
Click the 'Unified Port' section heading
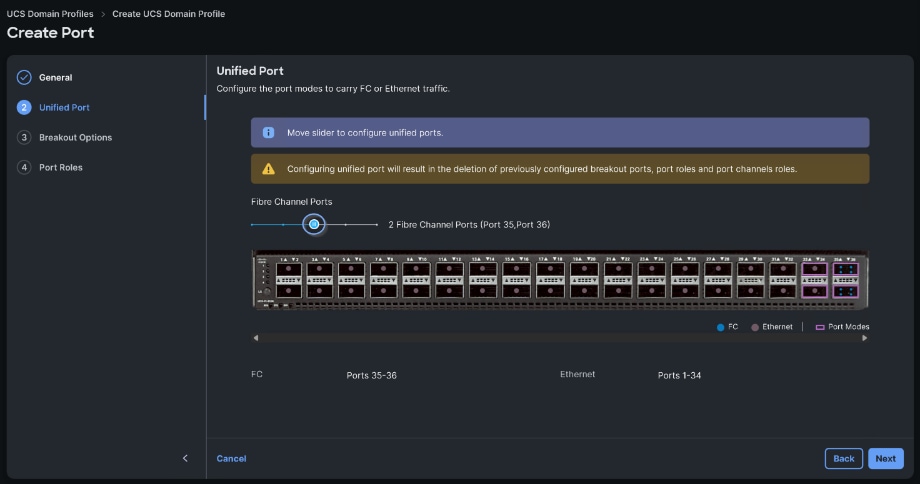[250, 71]
